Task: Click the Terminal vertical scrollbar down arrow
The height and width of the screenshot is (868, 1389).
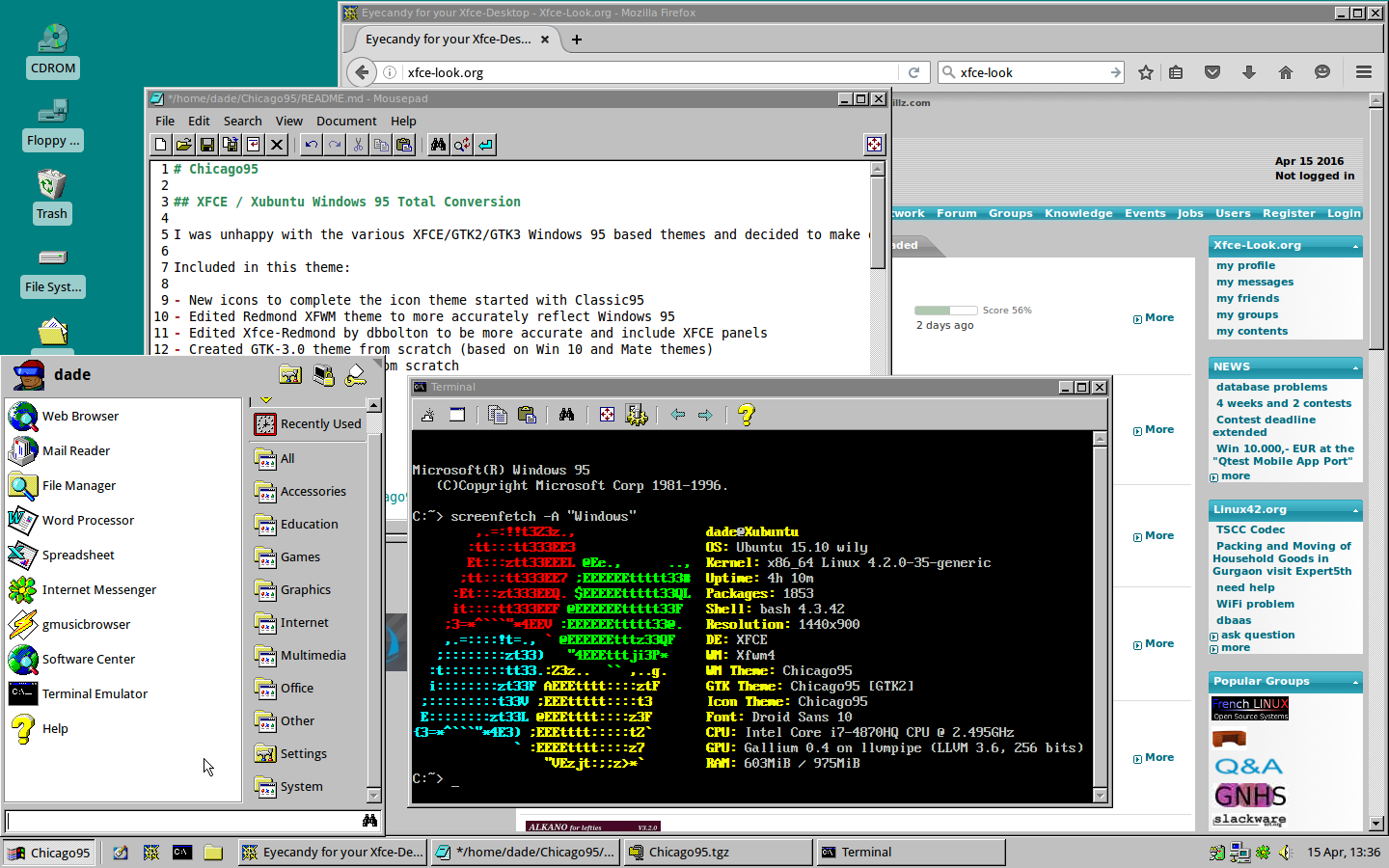Action: point(1100,796)
